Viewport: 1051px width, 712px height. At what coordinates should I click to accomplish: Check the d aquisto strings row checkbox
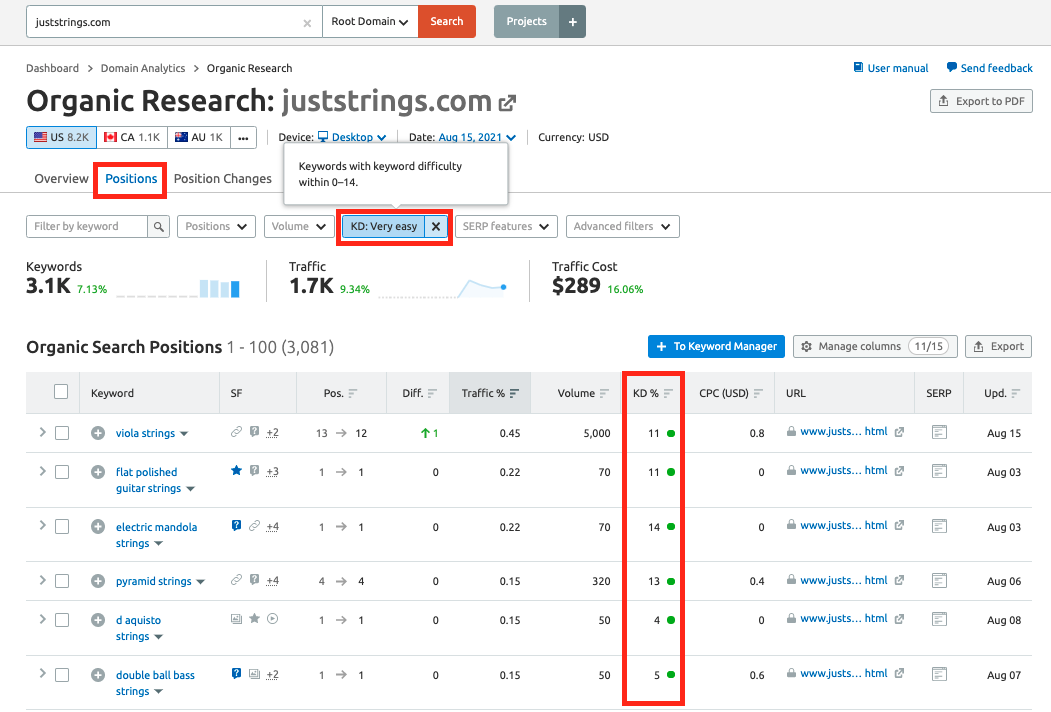click(62, 620)
